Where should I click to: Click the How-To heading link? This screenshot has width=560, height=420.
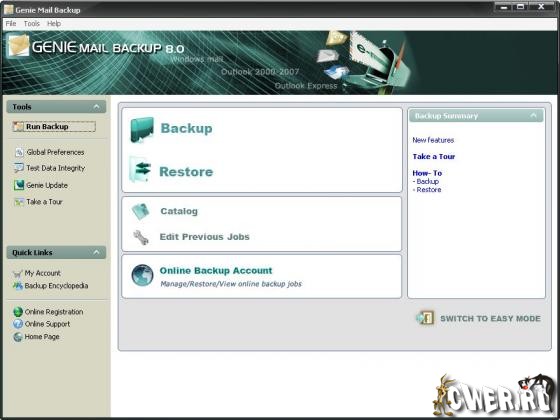tap(427, 173)
